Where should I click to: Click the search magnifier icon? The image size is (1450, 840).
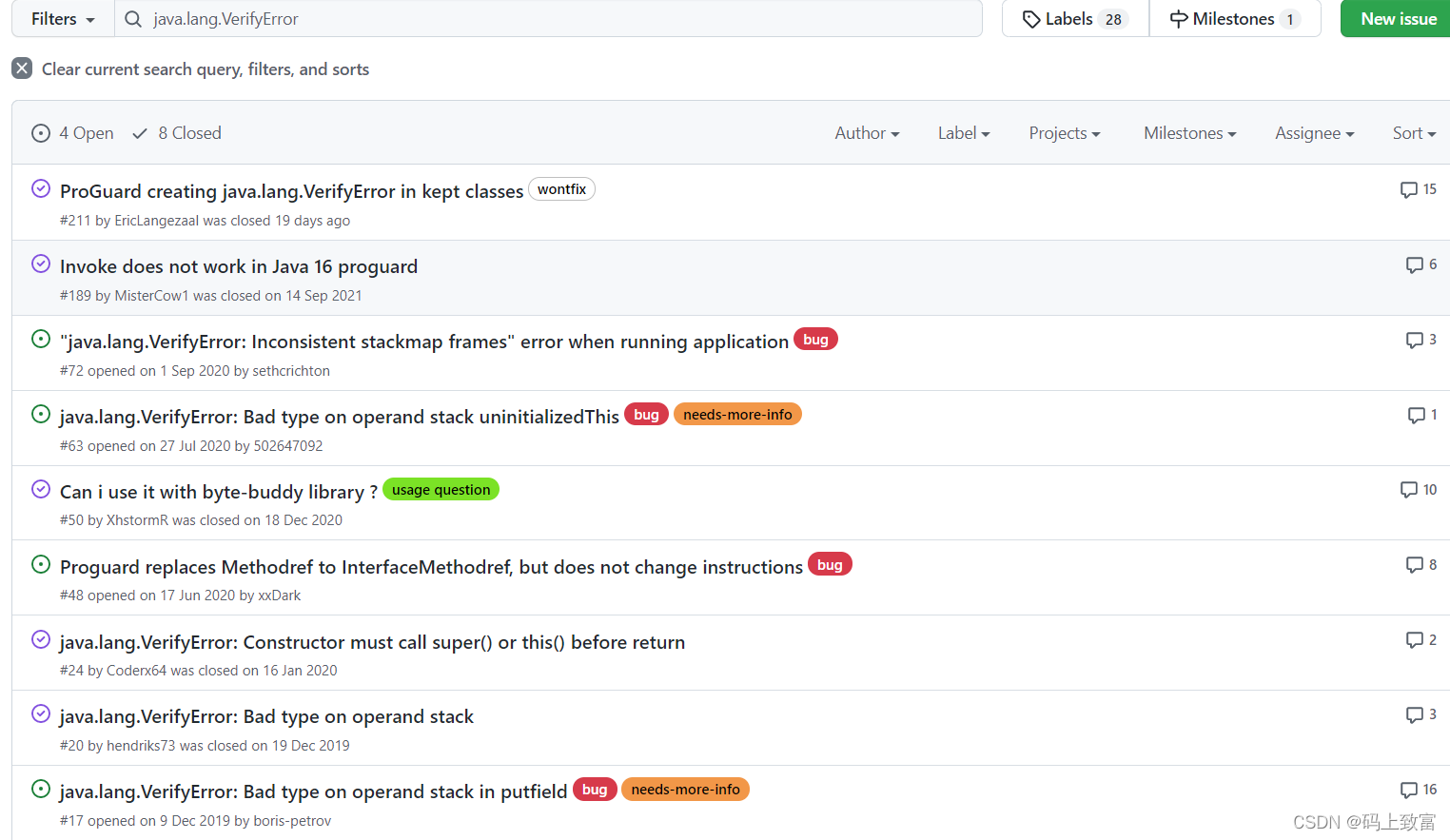click(x=133, y=19)
